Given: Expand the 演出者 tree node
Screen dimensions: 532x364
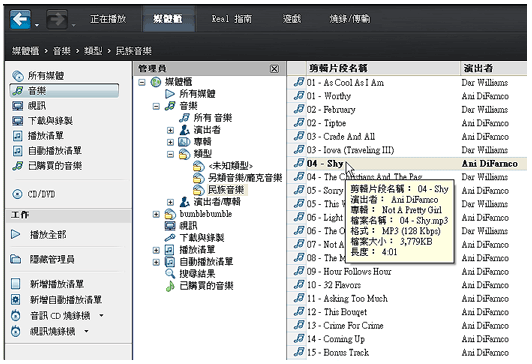Looking at the screenshot, I should coord(170,130).
